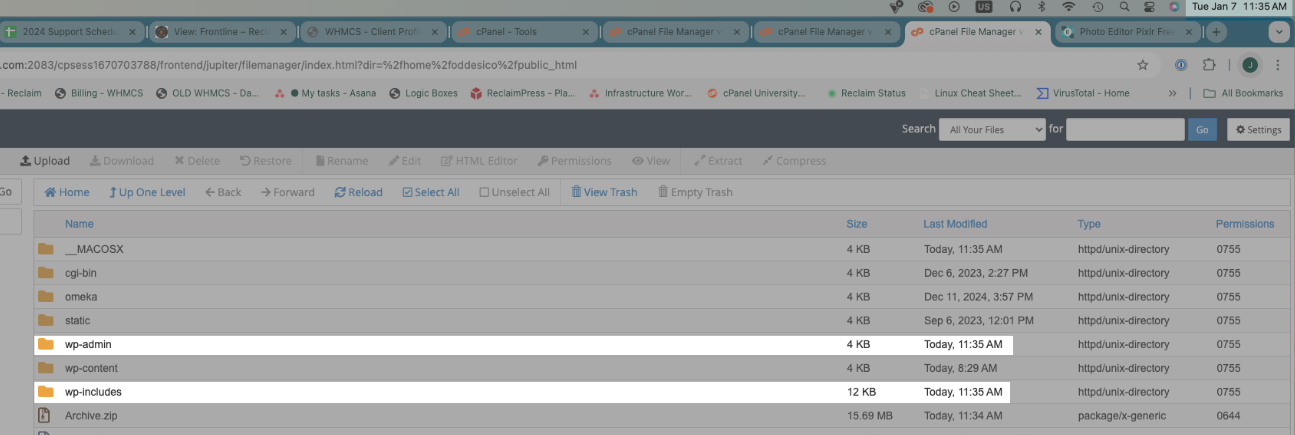The height and width of the screenshot is (435, 1295).
Task: Open Billing - WHMCS bookmark
Action: point(99,93)
